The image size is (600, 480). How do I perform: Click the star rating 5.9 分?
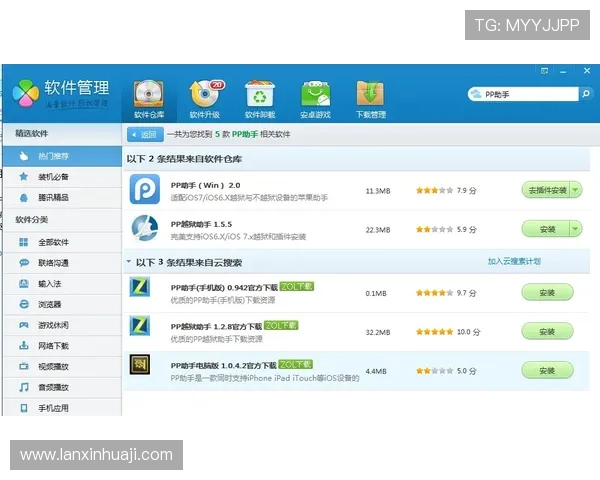tap(446, 229)
